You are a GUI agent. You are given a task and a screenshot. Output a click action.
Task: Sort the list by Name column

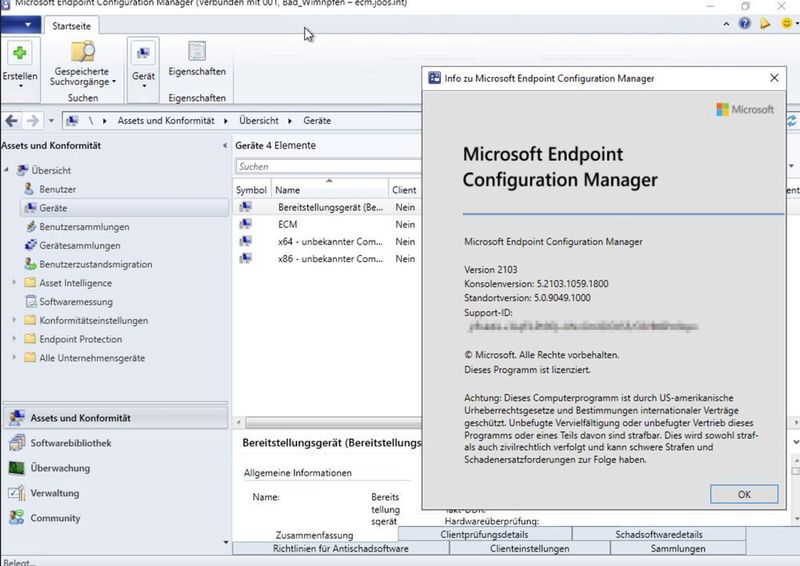click(330, 190)
